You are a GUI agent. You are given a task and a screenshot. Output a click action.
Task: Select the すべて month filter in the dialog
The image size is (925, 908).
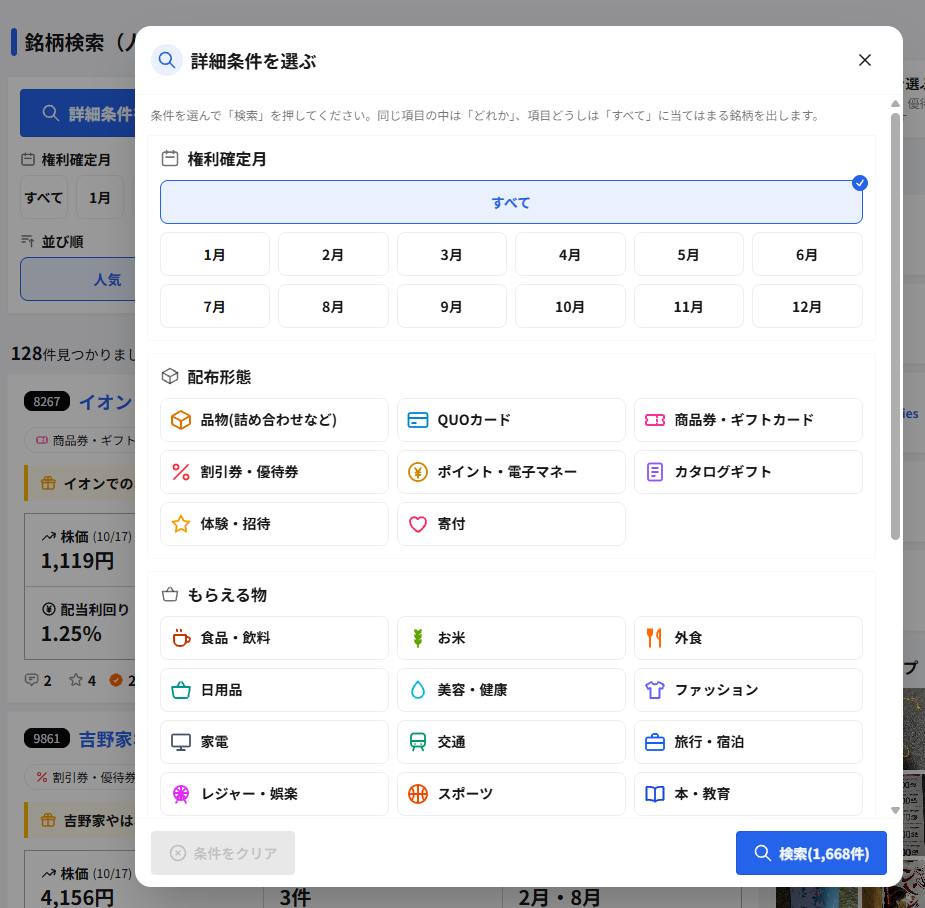pos(511,202)
